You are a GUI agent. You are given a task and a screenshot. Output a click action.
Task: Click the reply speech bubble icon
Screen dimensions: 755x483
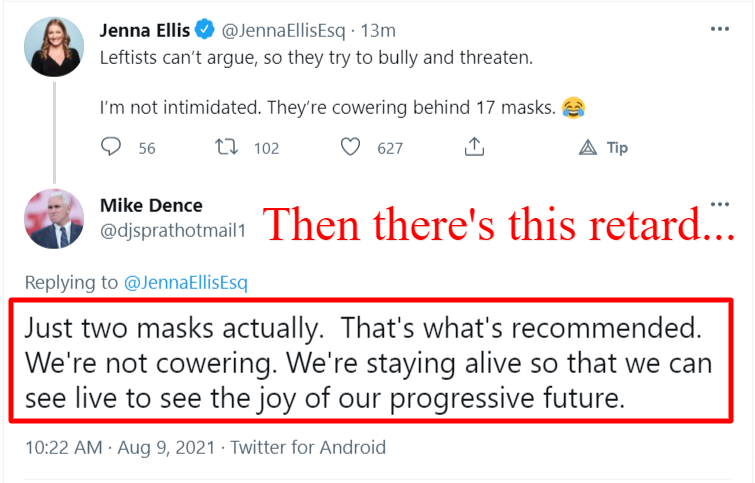click(111, 148)
